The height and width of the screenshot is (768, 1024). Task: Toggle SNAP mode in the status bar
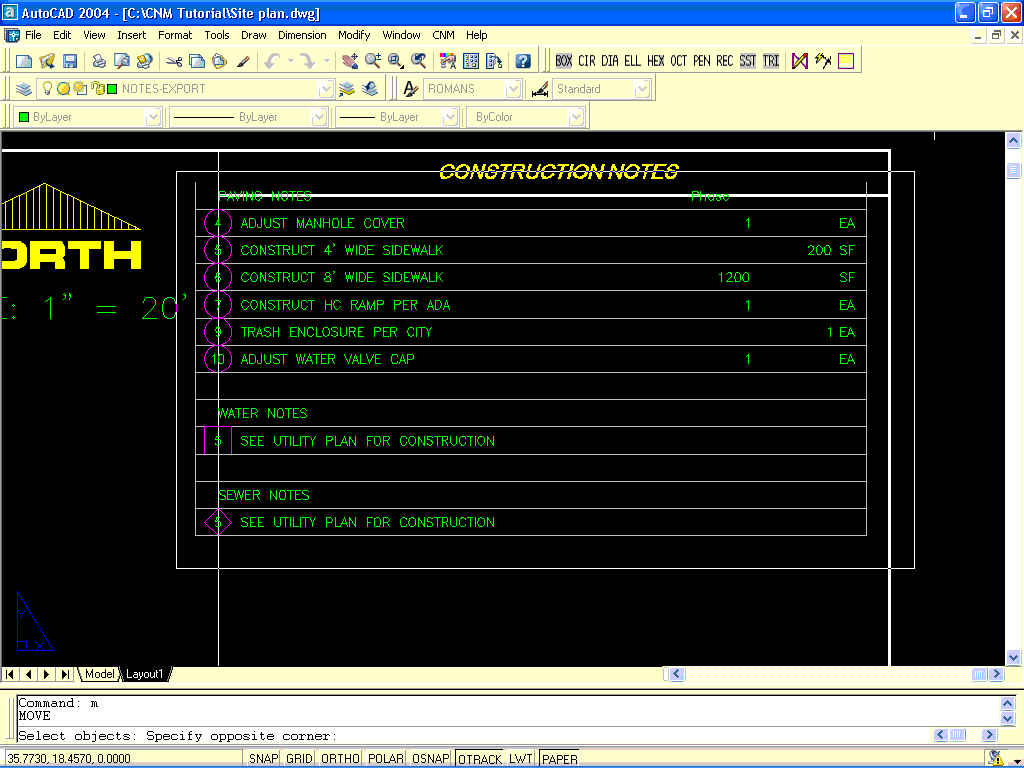tap(264, 759)
